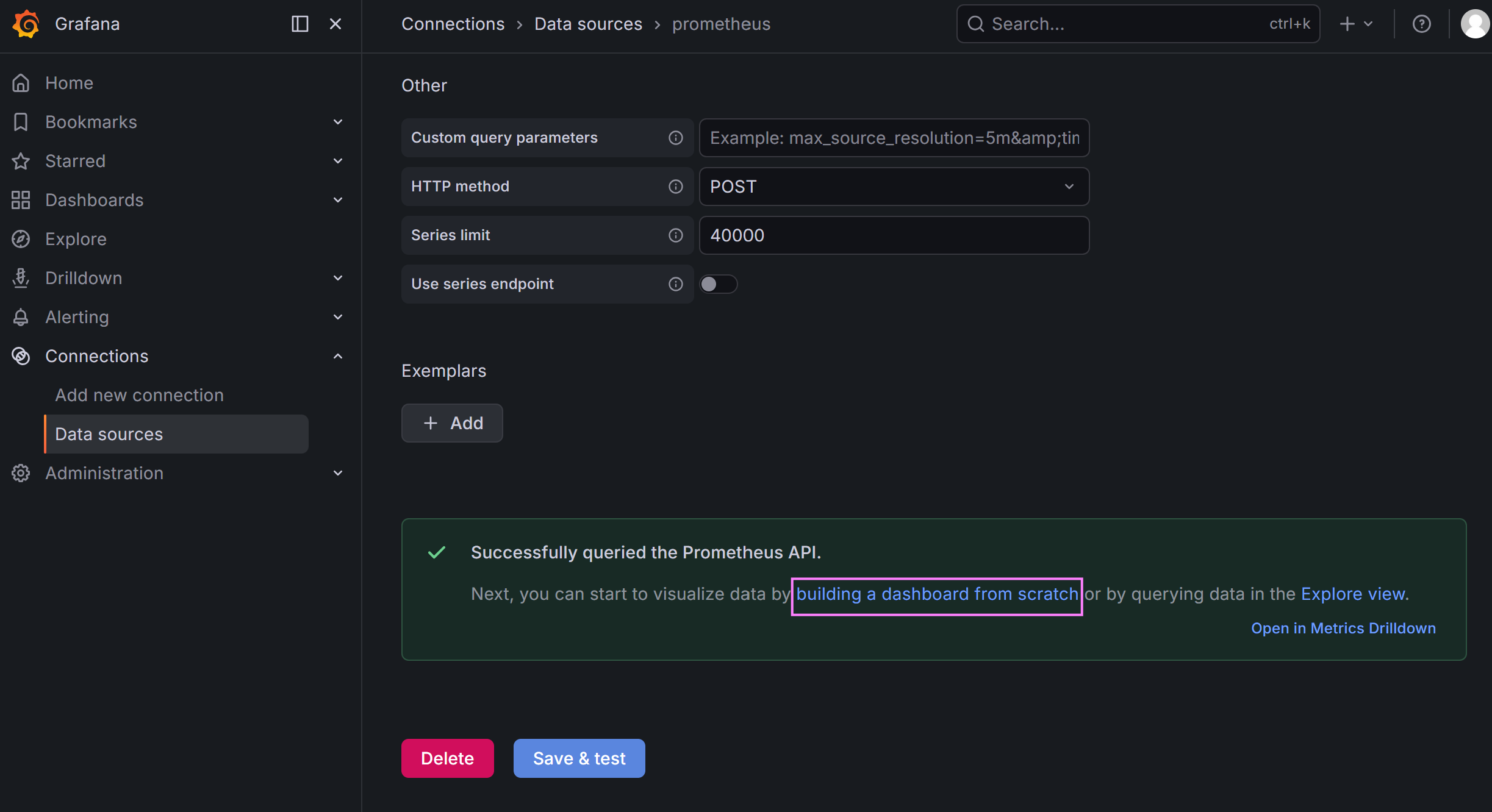Viewport: 1492px width, 812px height.
Task: Click the Series limit input field
Action: point(894,235)
